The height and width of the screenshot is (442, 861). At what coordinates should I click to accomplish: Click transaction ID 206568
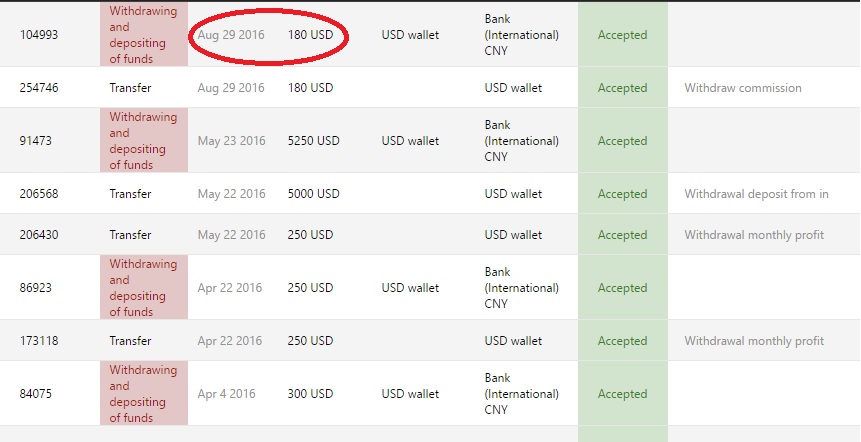click(x=39, y=194)
